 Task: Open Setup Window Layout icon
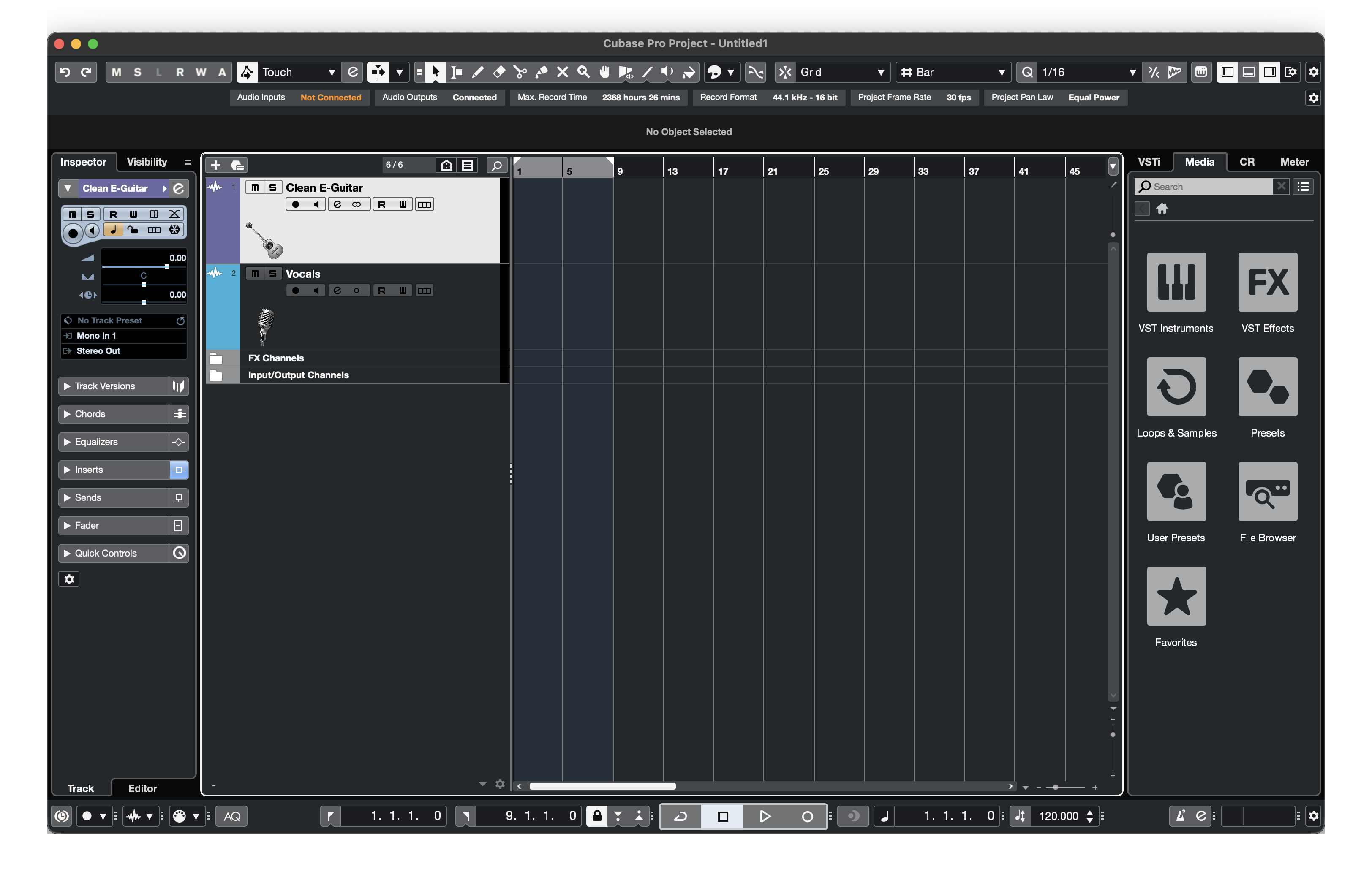click(1291, 72)
